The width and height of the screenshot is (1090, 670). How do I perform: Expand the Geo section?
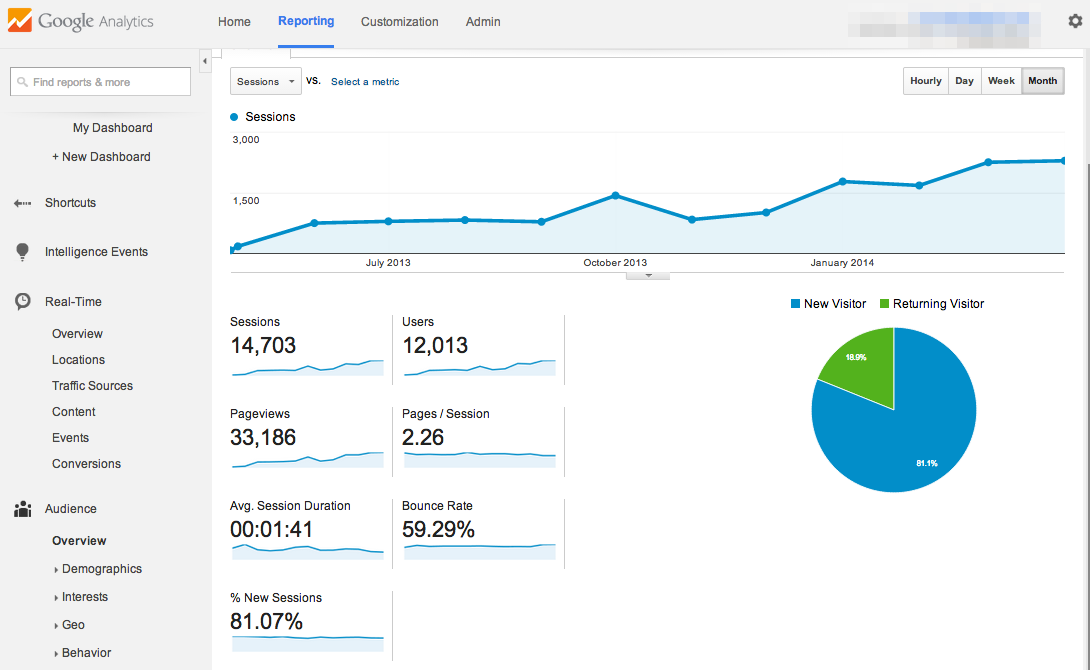coord(73,625)
